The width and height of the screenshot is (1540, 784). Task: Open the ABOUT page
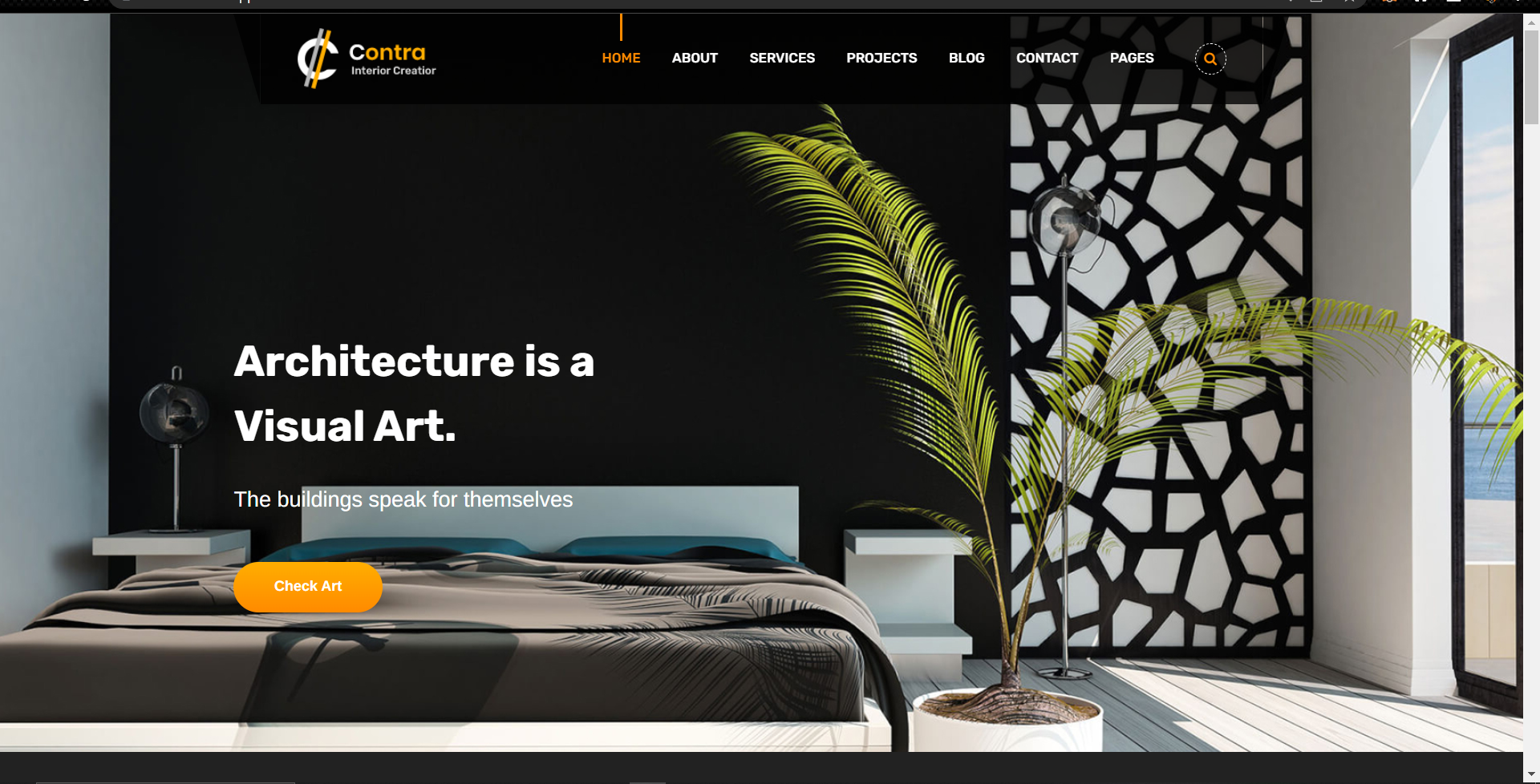click(x=695, y=58)
